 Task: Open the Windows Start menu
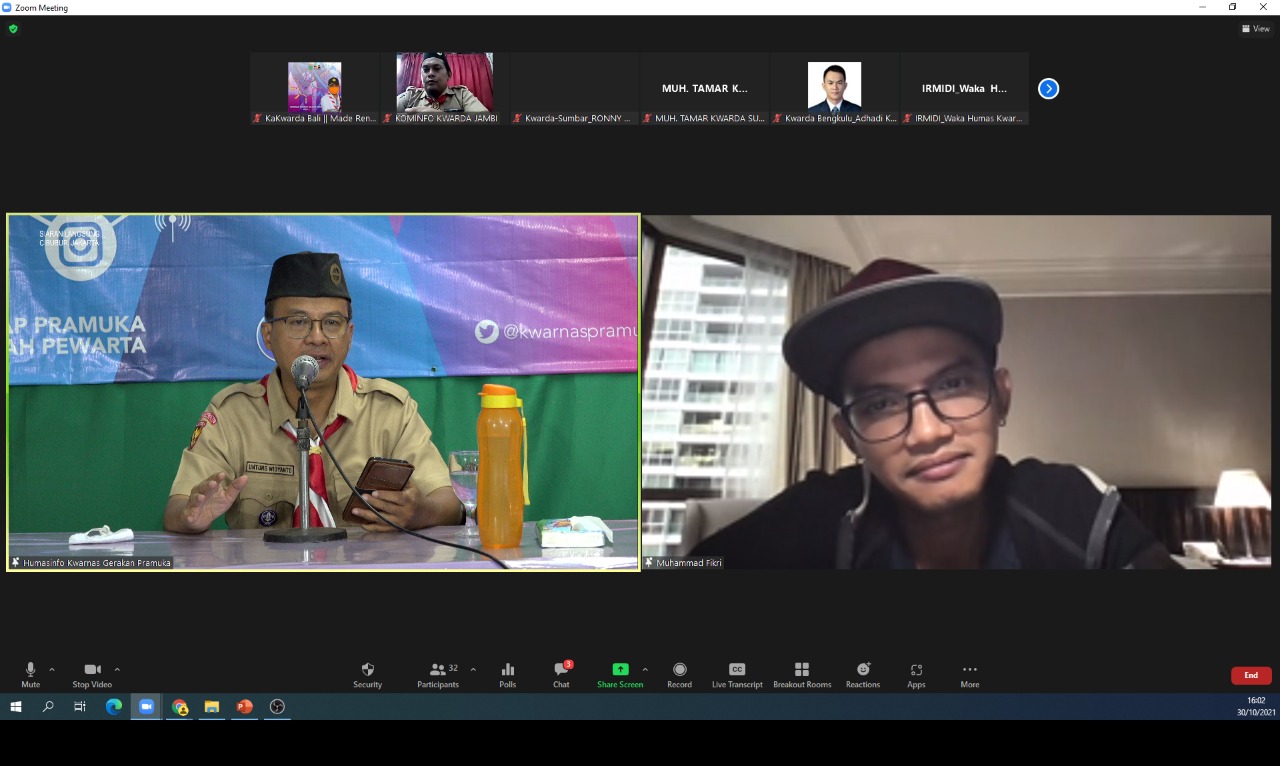pyautogui.click(x=15, y=707)
